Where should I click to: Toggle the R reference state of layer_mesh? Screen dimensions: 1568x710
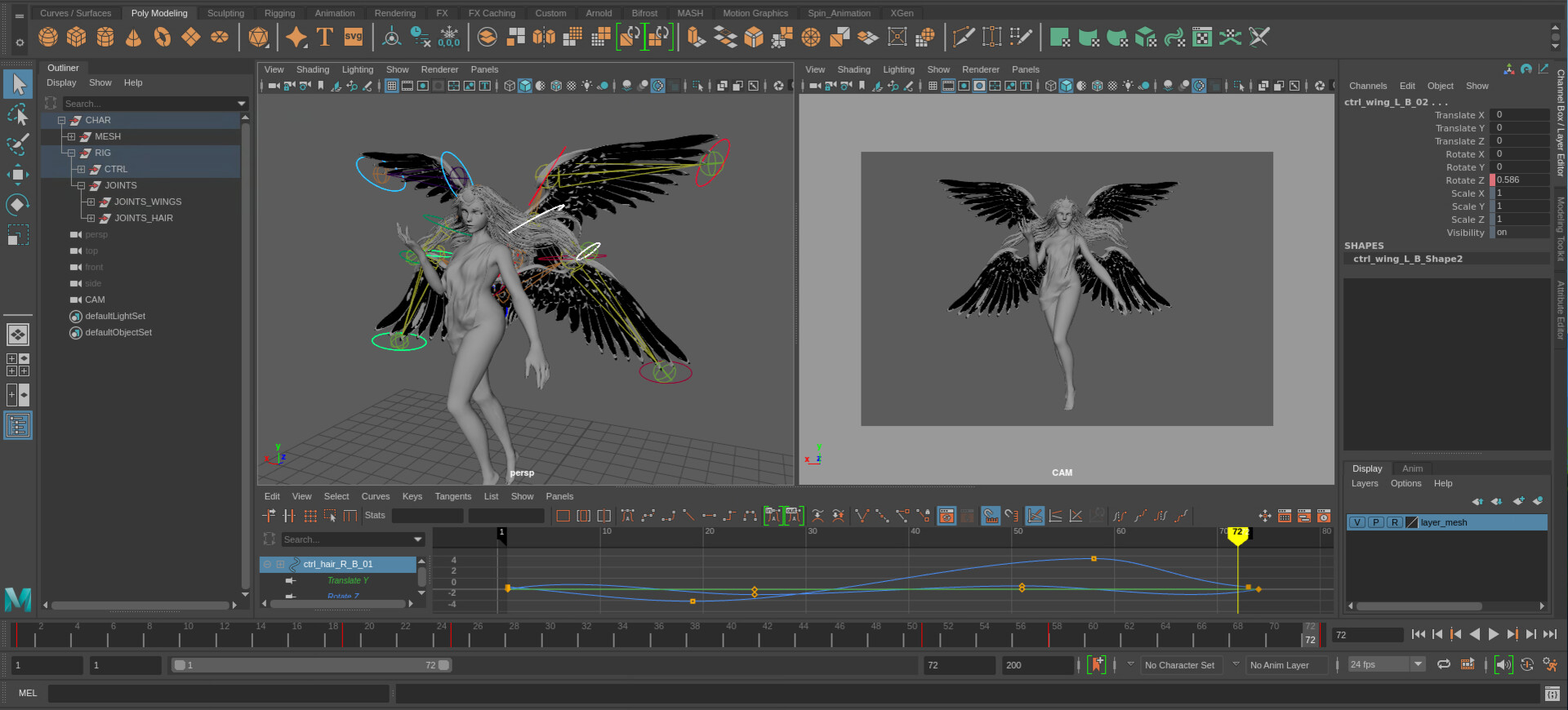pos(1395,522)
